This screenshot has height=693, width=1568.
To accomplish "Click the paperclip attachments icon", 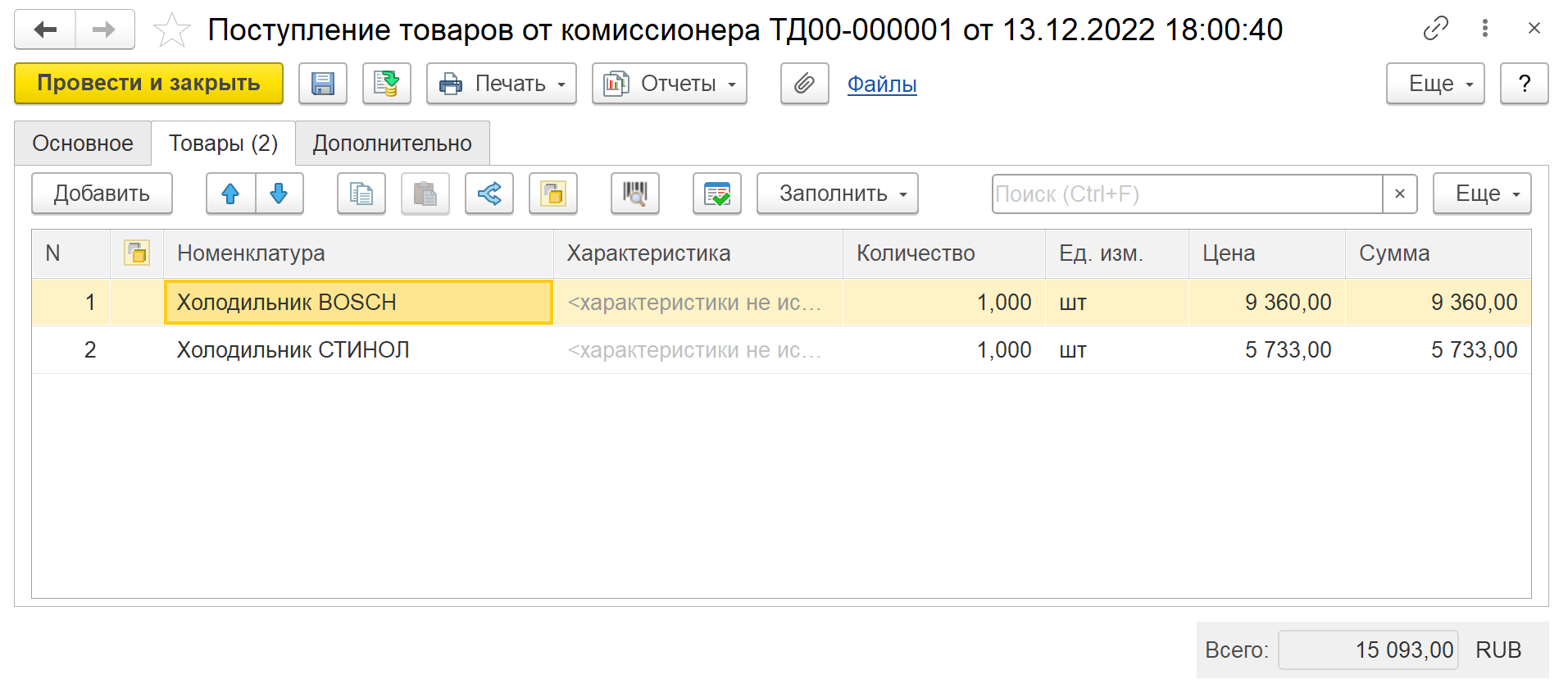I will (804, 84).
